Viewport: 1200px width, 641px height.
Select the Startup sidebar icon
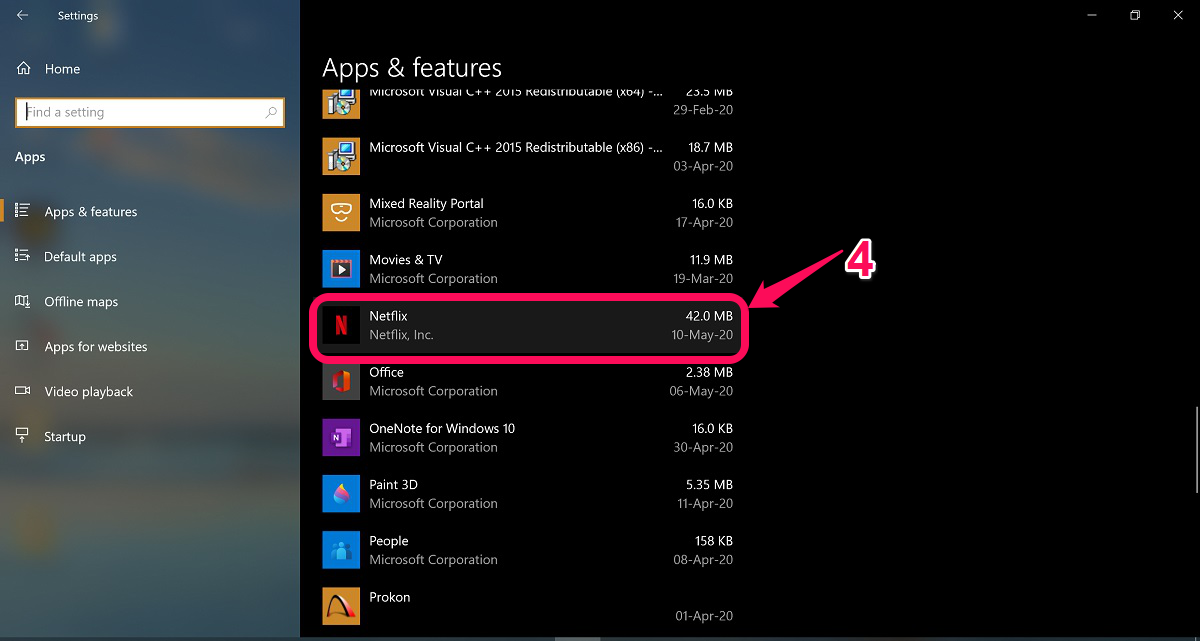(x=22, y=436)
